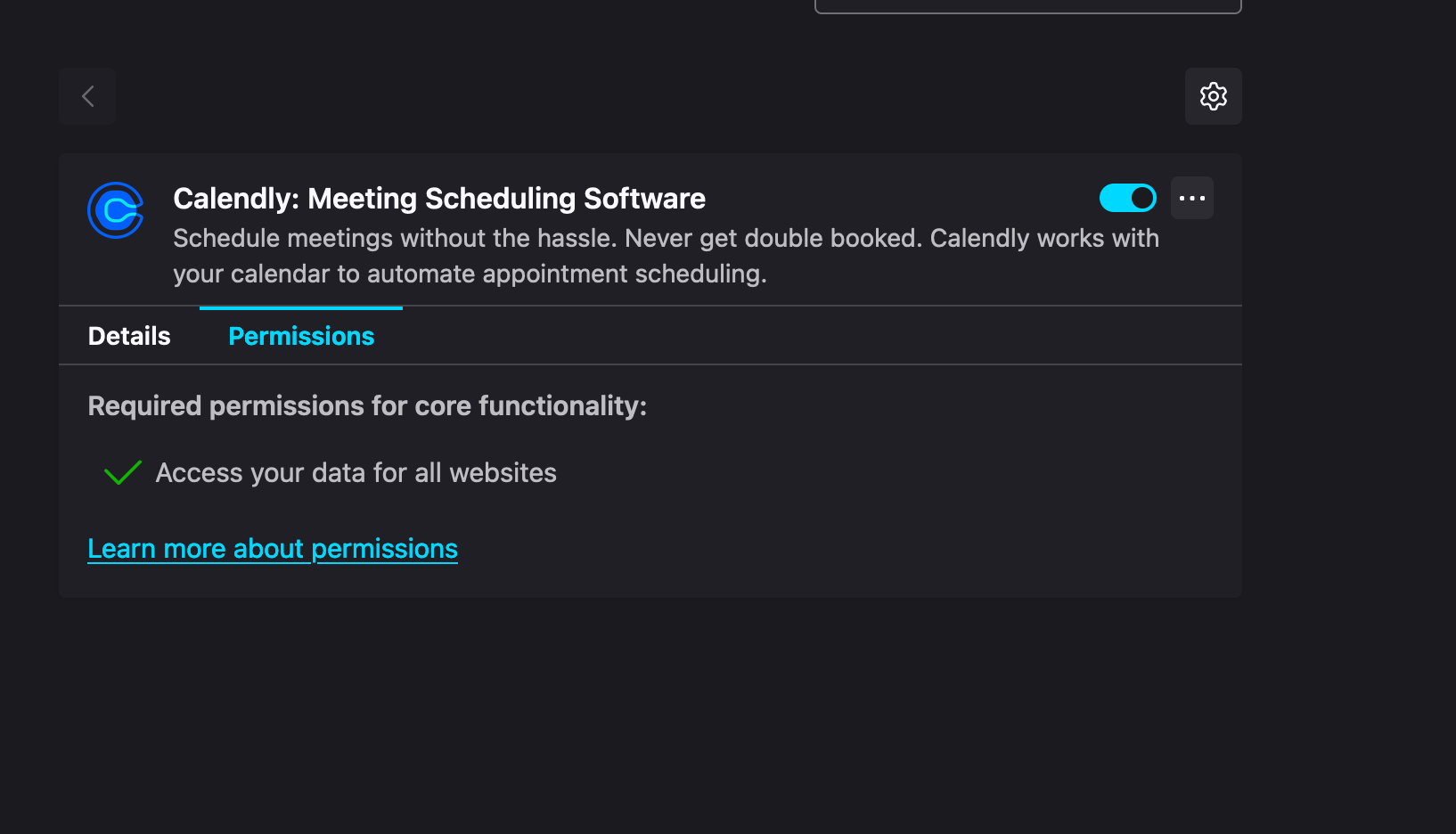The image size is (1456, 834).
Task: Expand the Calendly extension ellipsis options
Action: coord(1192,198)
